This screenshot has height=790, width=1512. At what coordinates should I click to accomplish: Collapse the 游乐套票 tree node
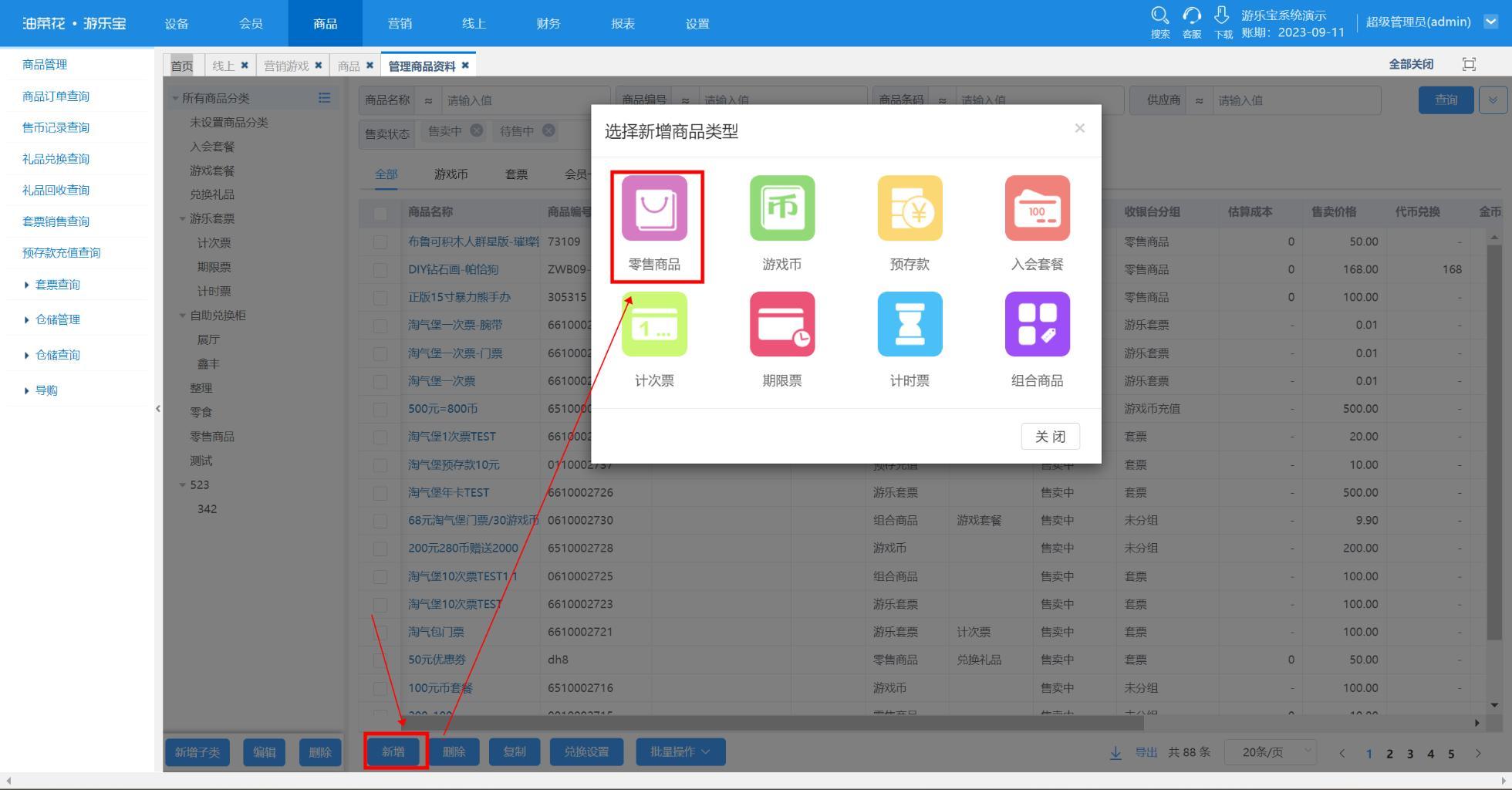183,219
